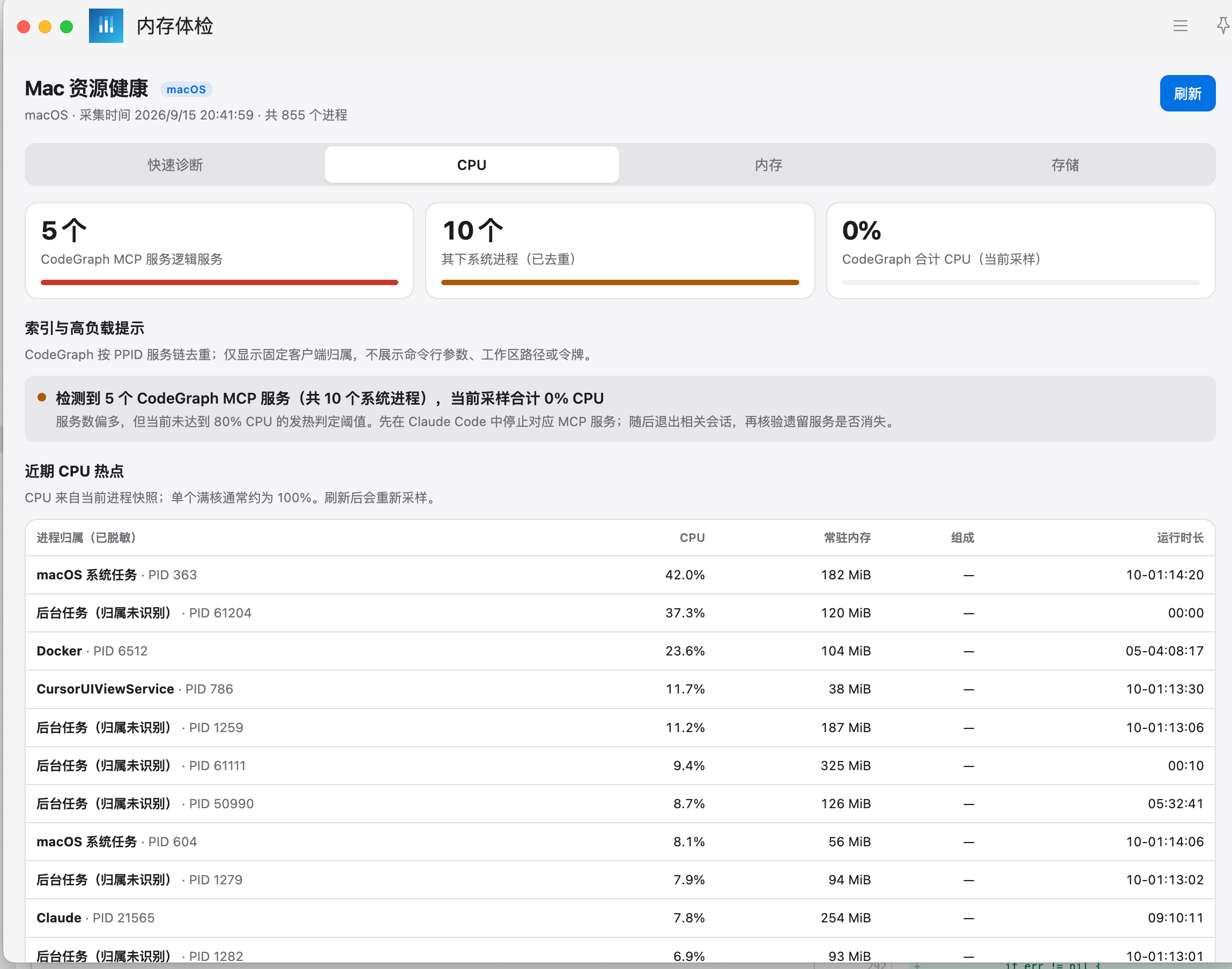Viewport: 1232px width, 969px height.
Task: Click the "23.6%" CPU value
Action: point(685,651)
